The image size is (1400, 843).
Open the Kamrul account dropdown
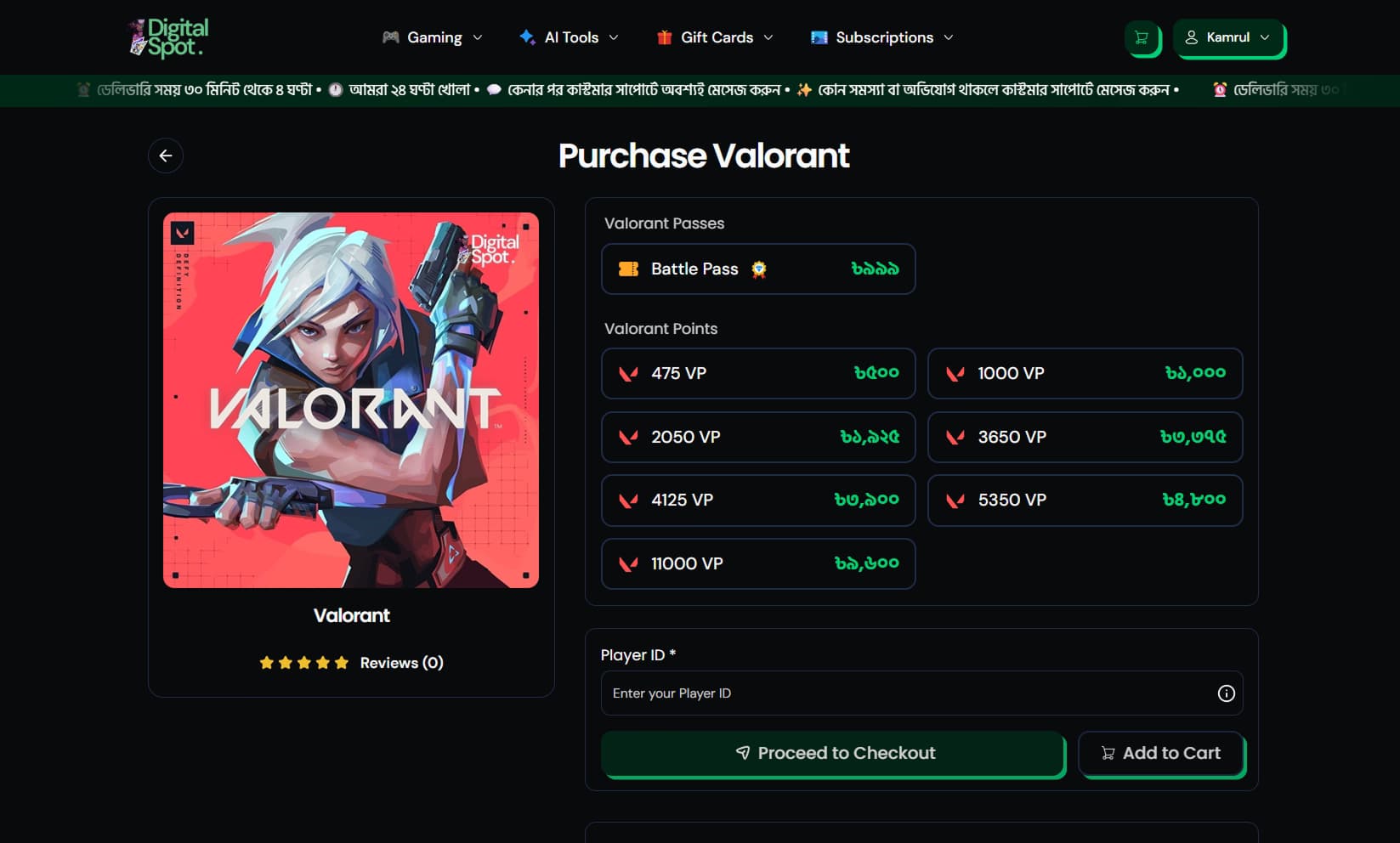point(1229,37)
